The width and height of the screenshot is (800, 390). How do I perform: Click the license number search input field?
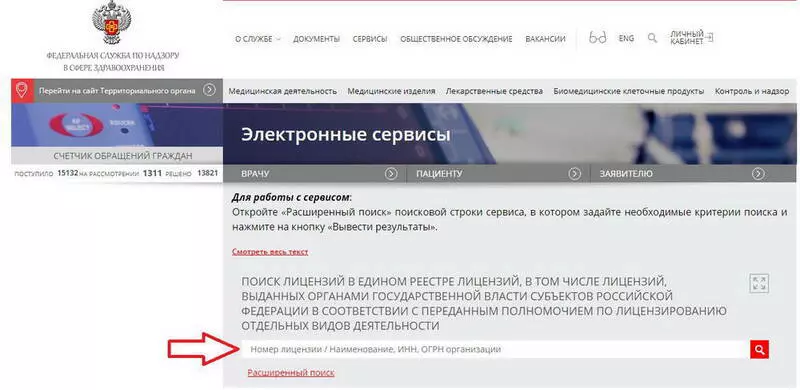tap(495, 350)
